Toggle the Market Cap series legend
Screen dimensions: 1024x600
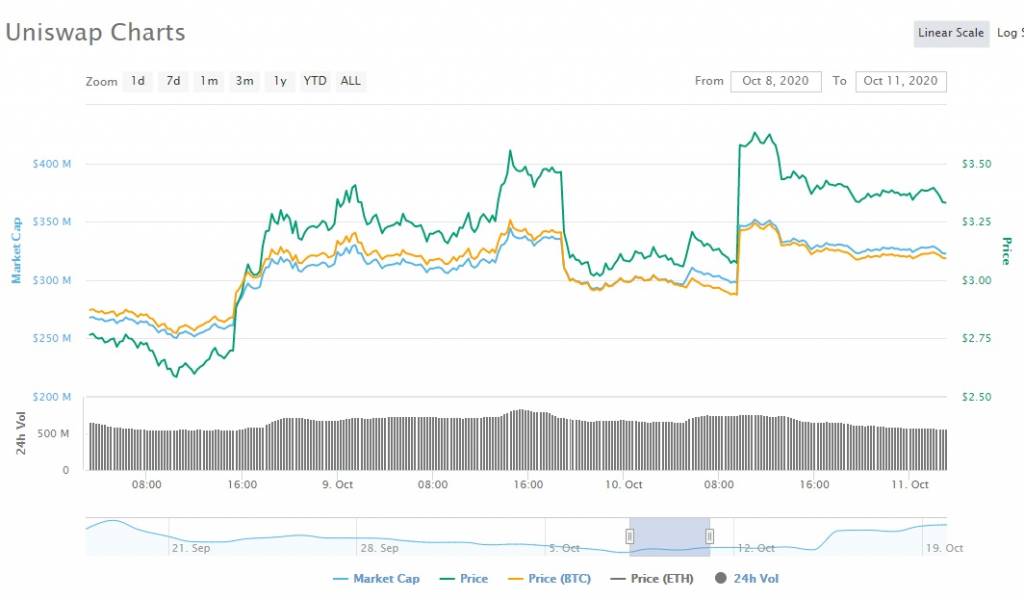point(376,578)
